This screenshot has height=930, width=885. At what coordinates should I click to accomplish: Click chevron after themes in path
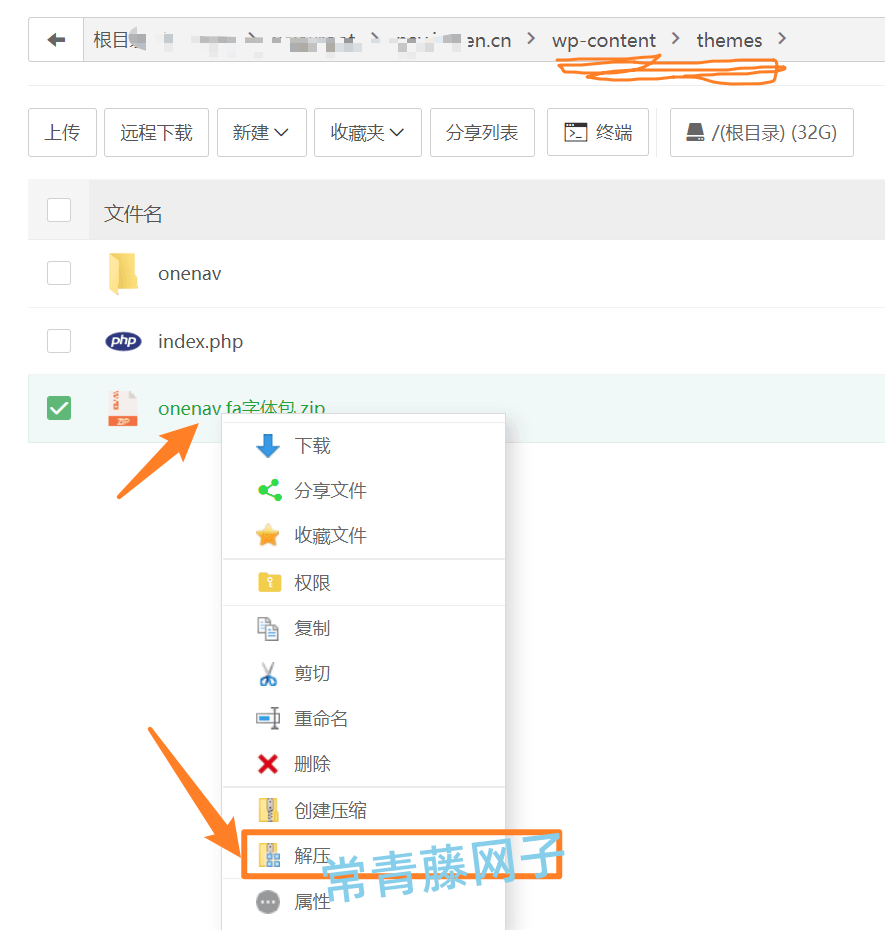(782, 39)
